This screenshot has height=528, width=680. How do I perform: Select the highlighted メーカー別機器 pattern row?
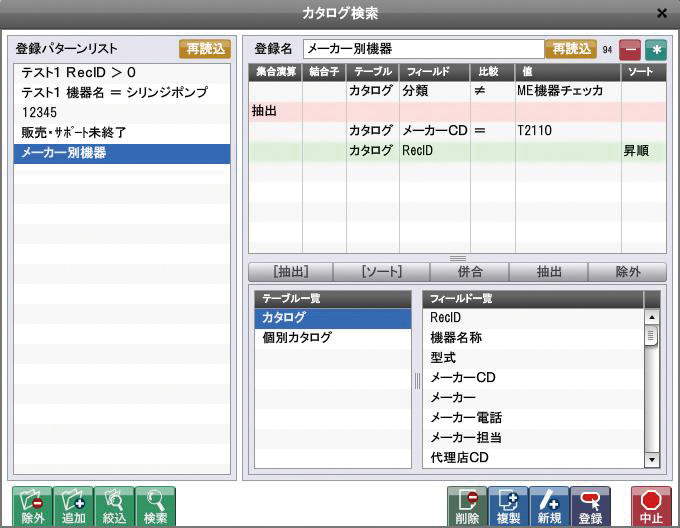click(x=122, y=153)
